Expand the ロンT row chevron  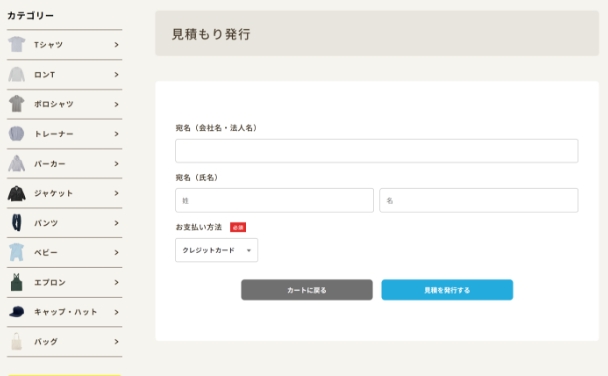(116, 74)
